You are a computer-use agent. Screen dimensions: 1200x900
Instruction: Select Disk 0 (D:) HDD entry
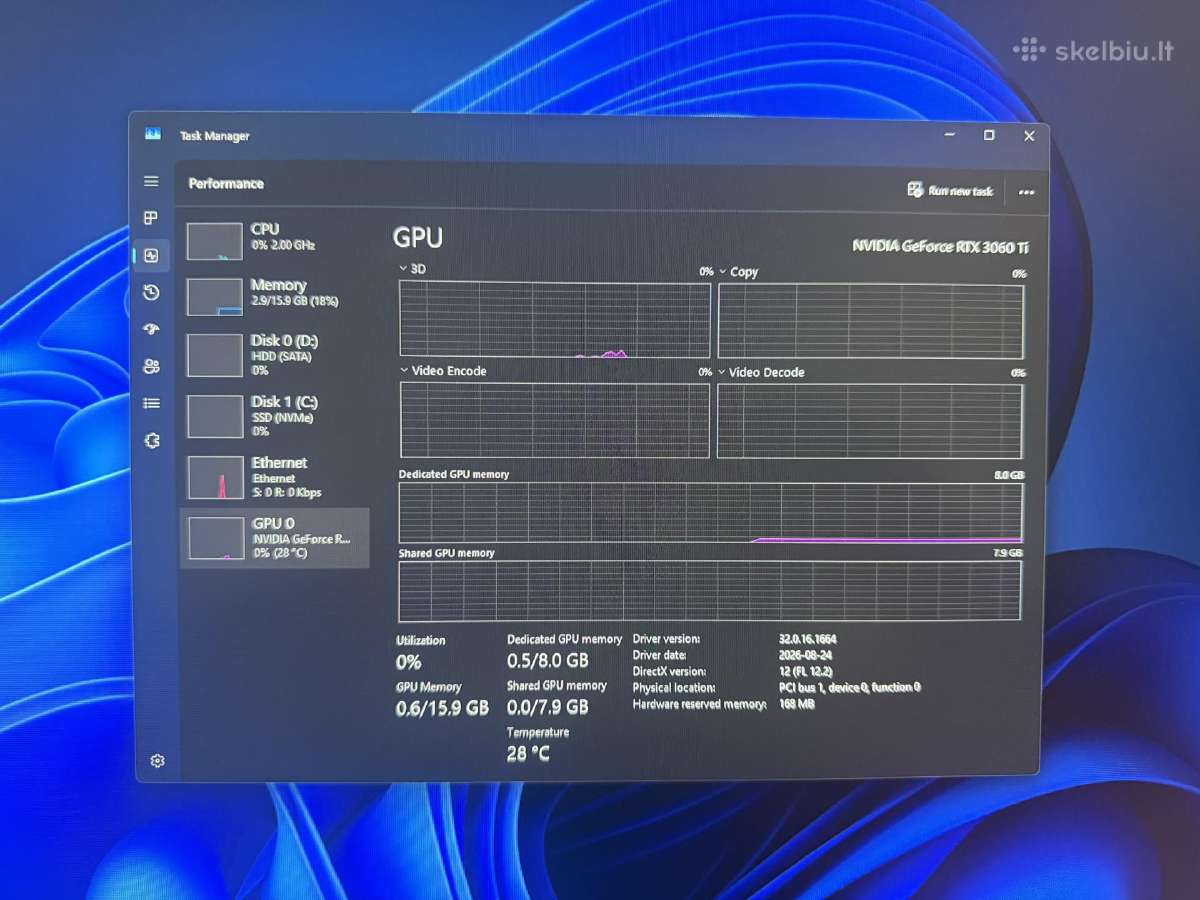coord(275,355)
